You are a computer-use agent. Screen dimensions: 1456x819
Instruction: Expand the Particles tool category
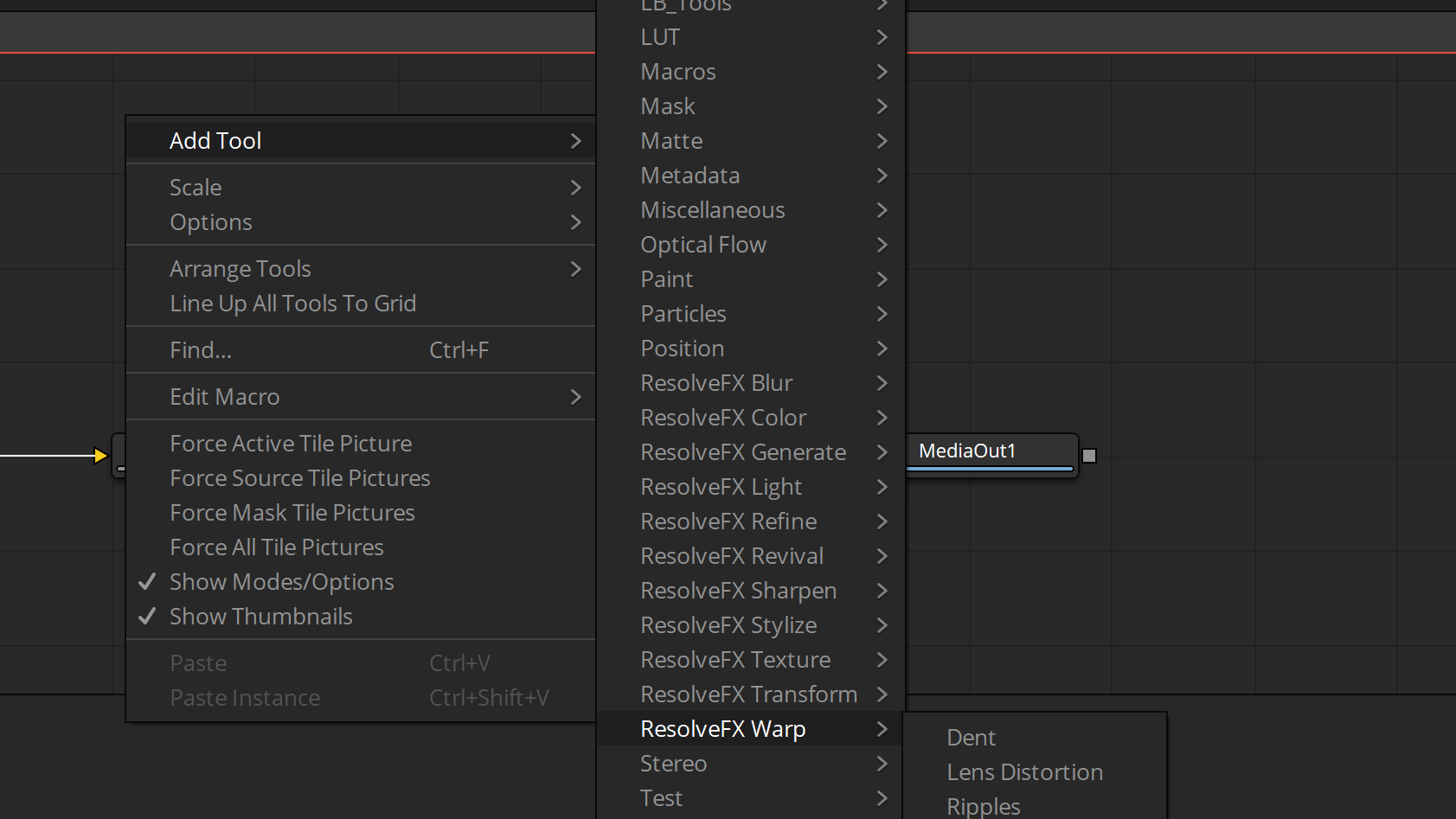[x=751, y=314]
